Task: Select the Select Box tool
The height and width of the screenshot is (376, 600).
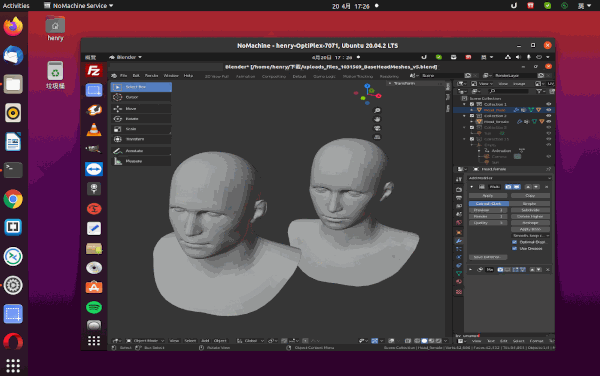Action: point(141,87)
